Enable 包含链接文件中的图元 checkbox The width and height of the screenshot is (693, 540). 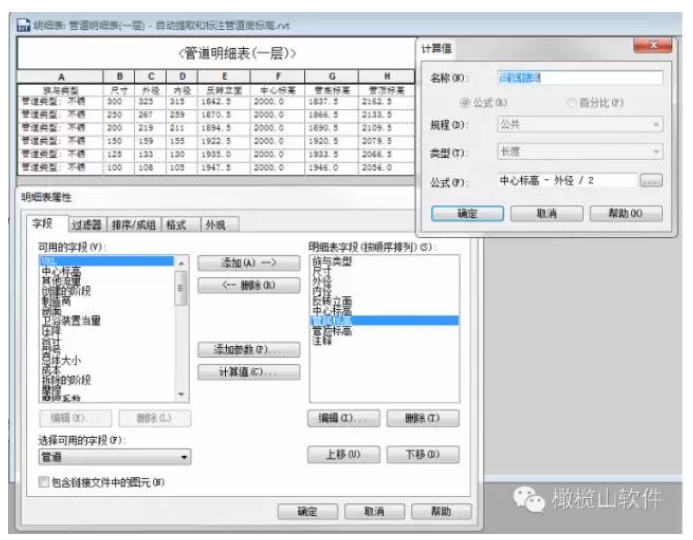[x=43, y=482]
